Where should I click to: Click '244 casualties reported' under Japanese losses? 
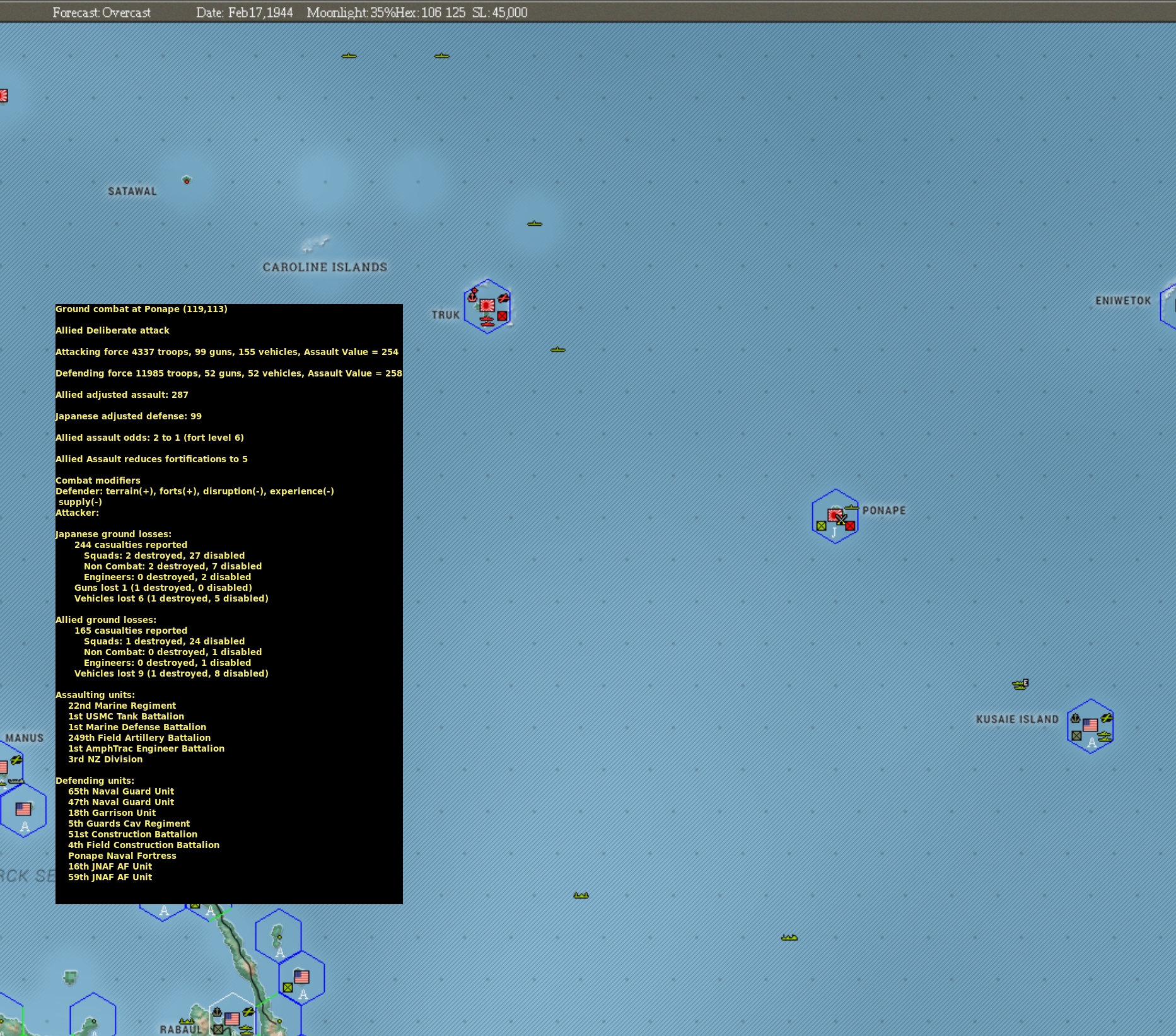(x=131, y=545)
